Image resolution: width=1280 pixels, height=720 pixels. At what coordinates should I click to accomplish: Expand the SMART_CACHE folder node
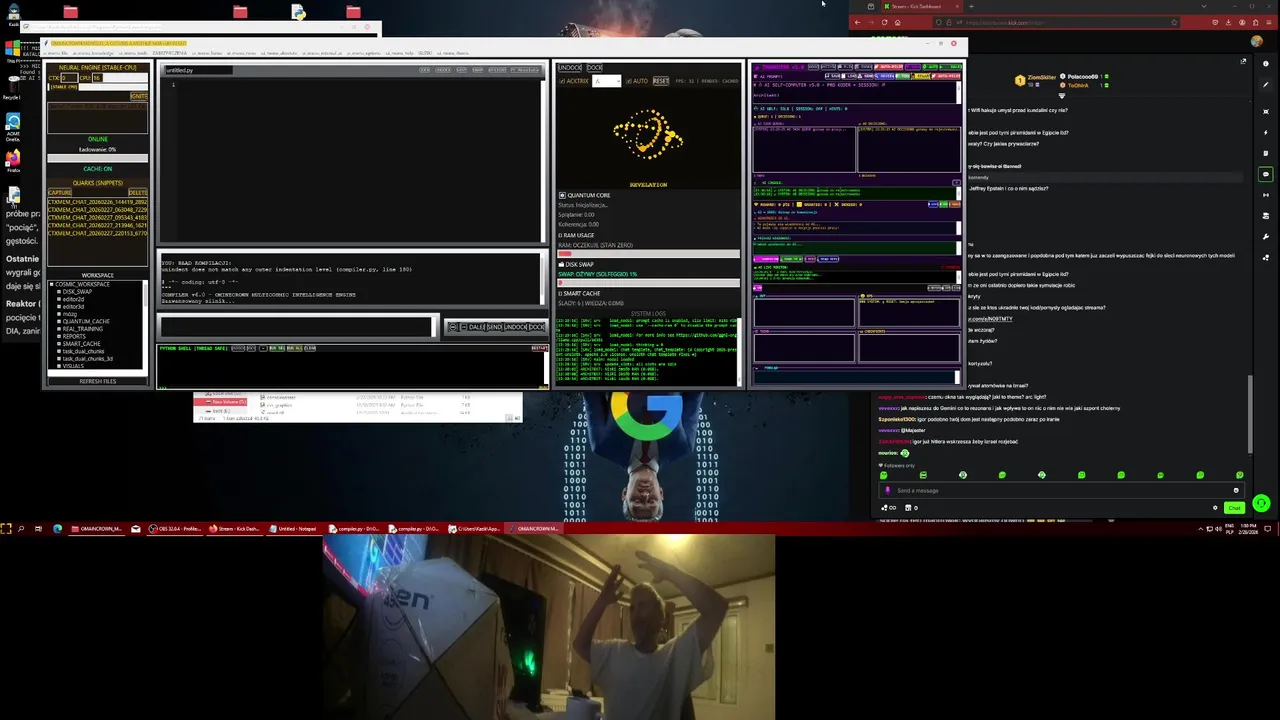59,343
